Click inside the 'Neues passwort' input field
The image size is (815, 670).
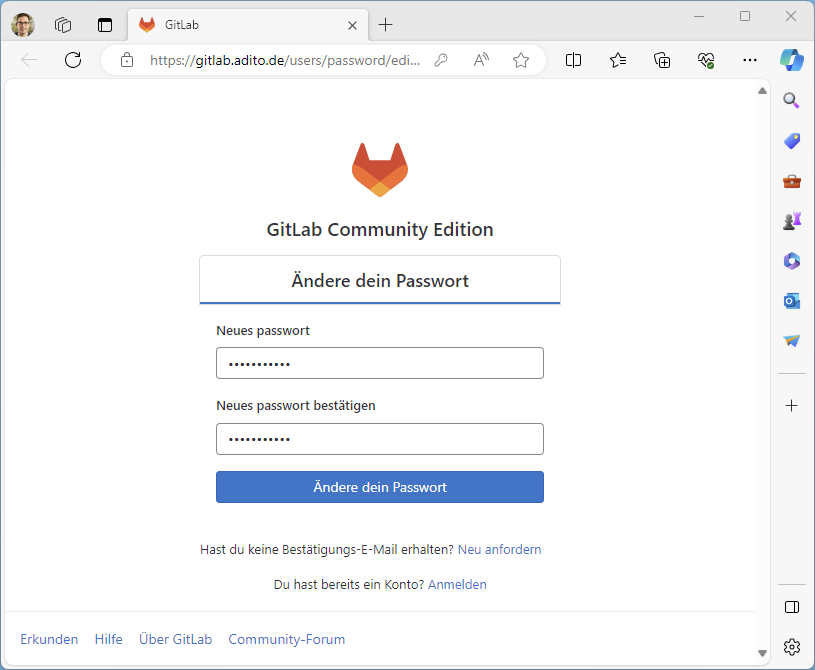[380, 363]
